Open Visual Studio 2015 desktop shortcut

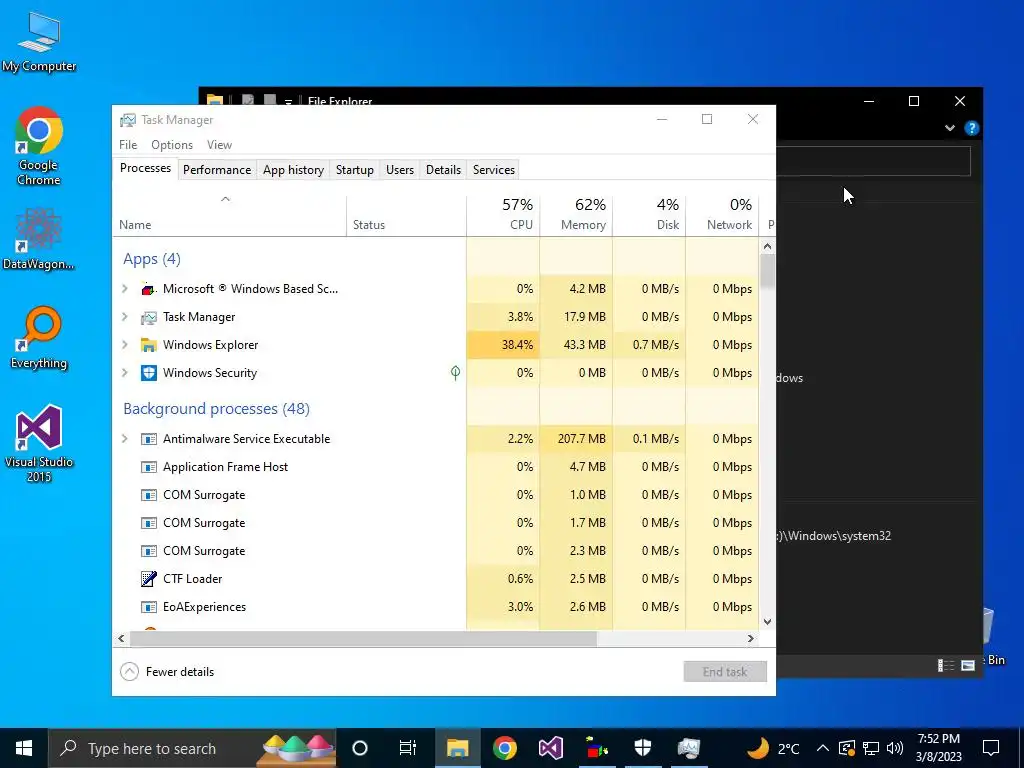[39, 443]
